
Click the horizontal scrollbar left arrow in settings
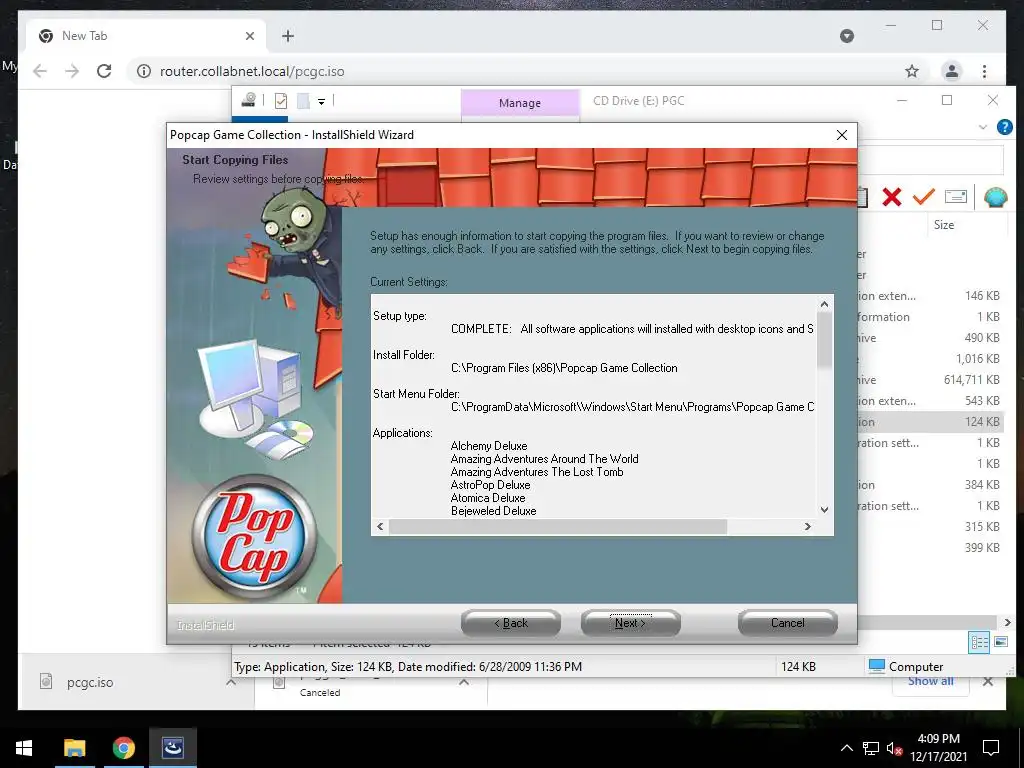point(381,526)
